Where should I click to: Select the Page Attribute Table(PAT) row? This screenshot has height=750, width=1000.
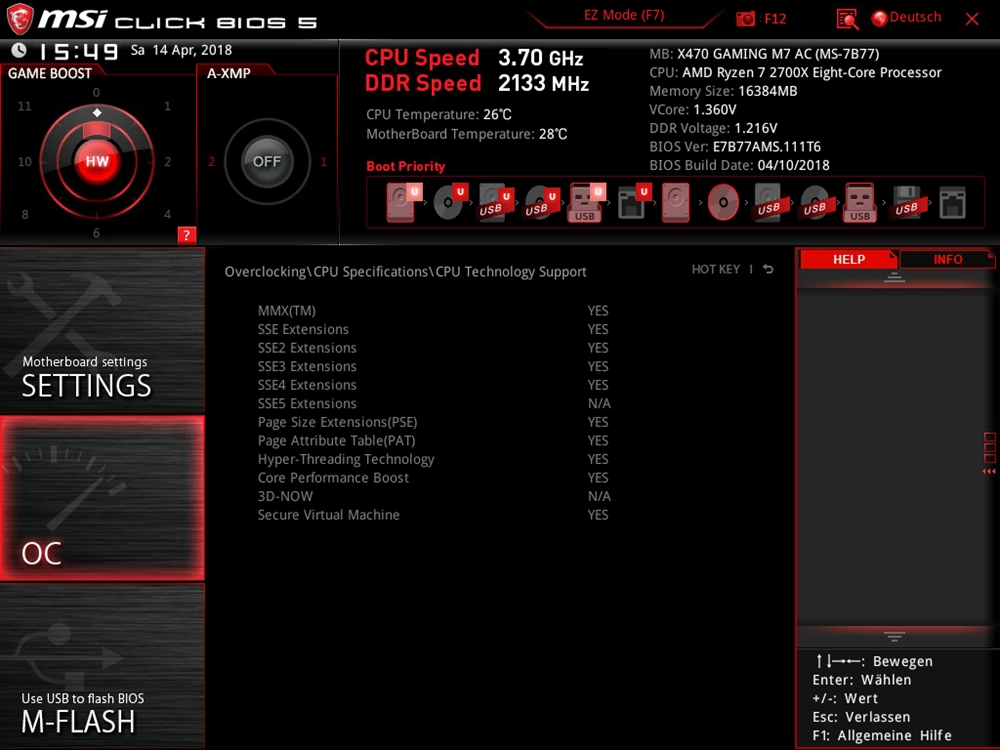coord(434,440)
